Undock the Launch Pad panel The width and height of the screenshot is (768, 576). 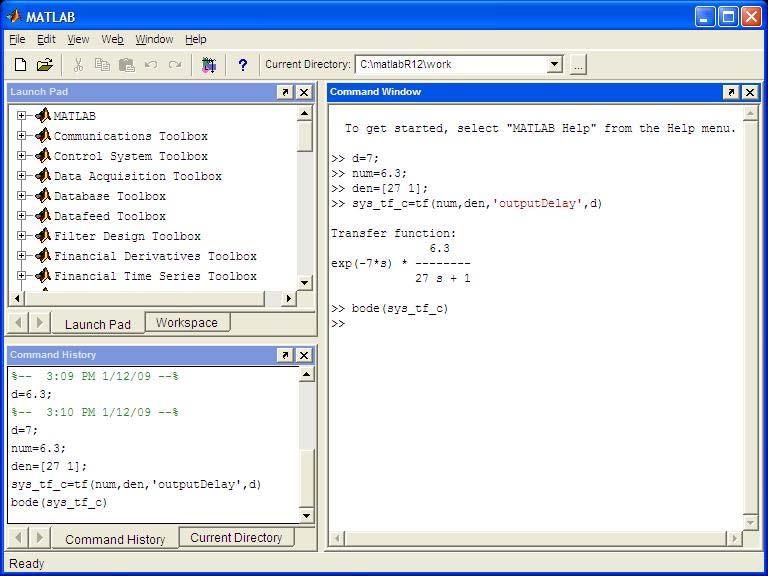[x=285, y=92]
